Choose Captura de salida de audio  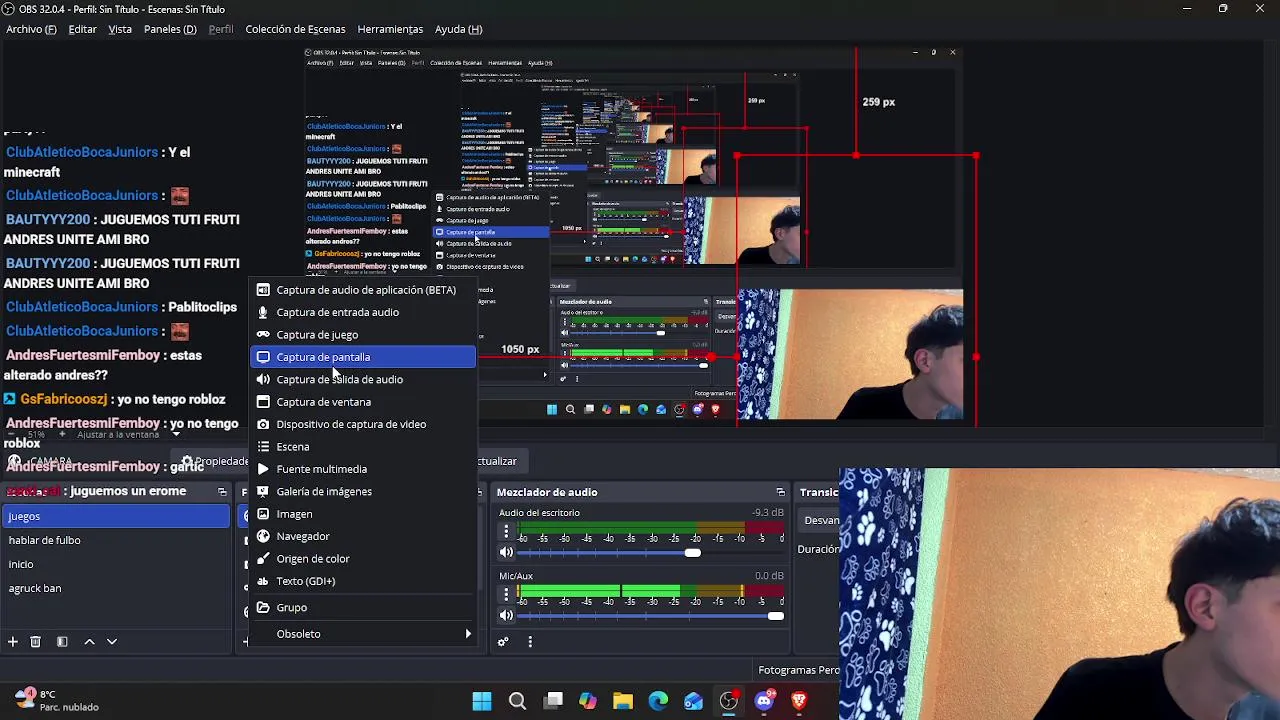[363, 379]
